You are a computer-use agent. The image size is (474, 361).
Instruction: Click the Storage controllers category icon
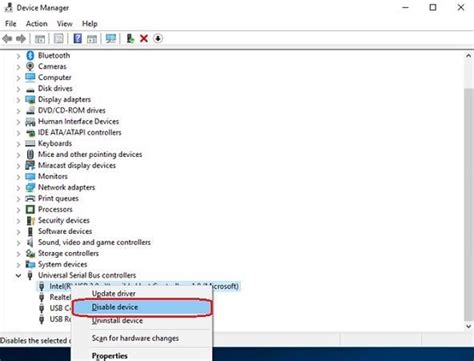(x=30, y=253)
